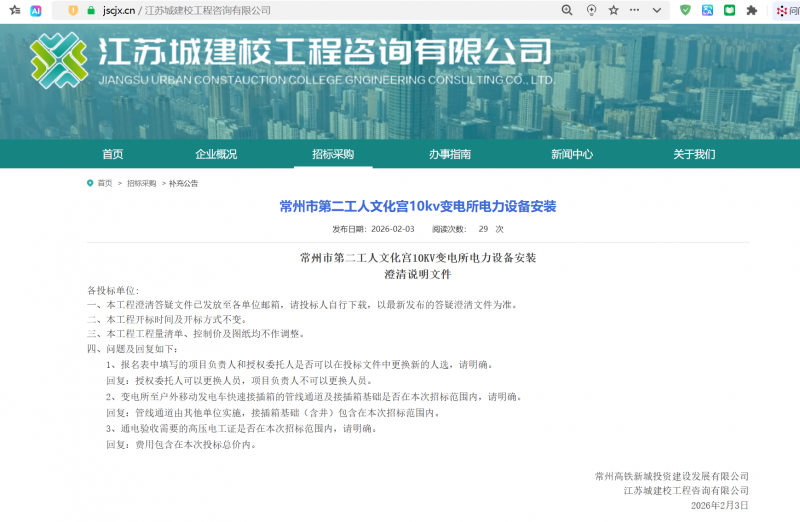Click the green shield extension icon
The height and width of the screenshot is (522, 800).
pos(685,10)
